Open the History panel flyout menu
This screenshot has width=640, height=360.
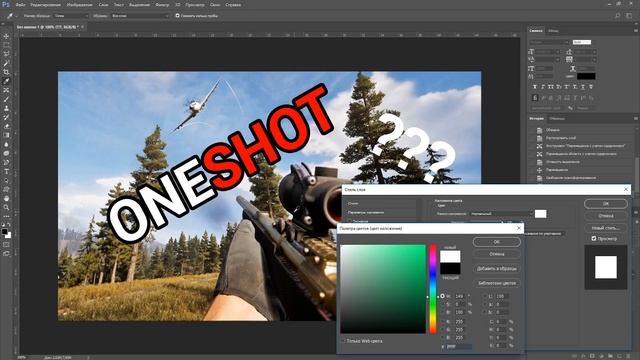pos(636,118)
